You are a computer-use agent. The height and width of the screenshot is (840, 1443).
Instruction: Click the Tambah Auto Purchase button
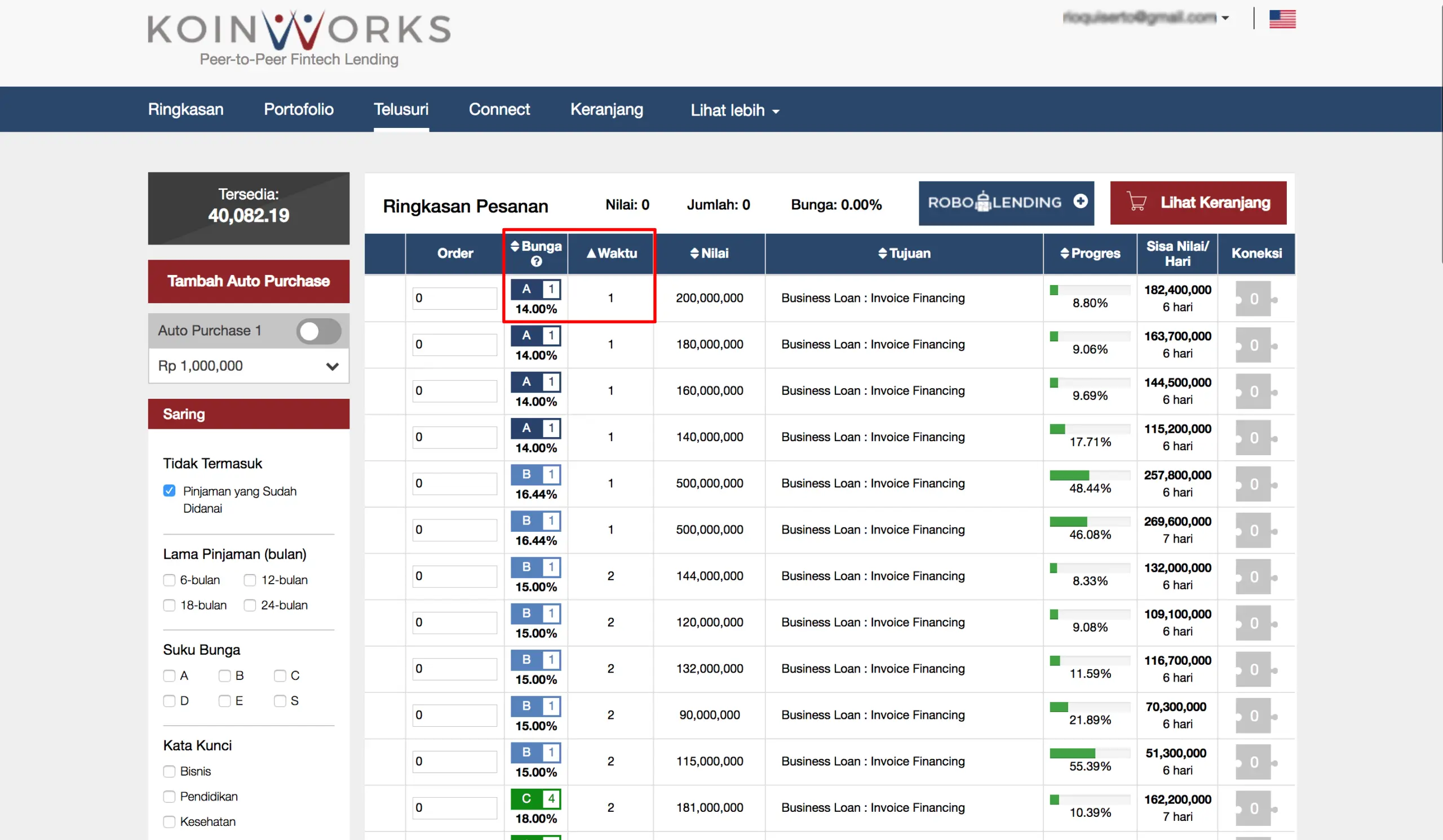coord(248,281)
